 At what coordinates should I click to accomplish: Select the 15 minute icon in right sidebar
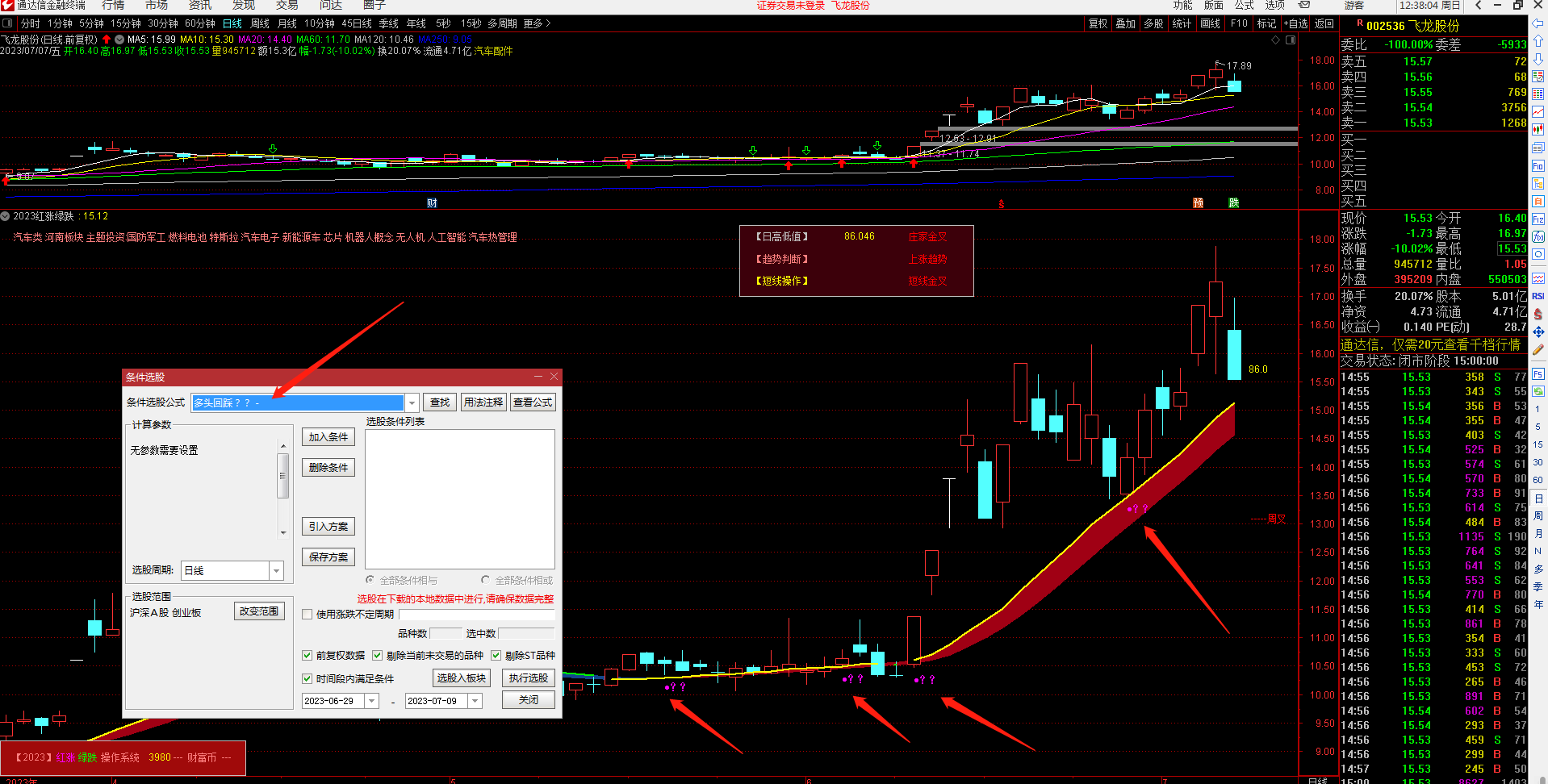tap(1538, 444)
